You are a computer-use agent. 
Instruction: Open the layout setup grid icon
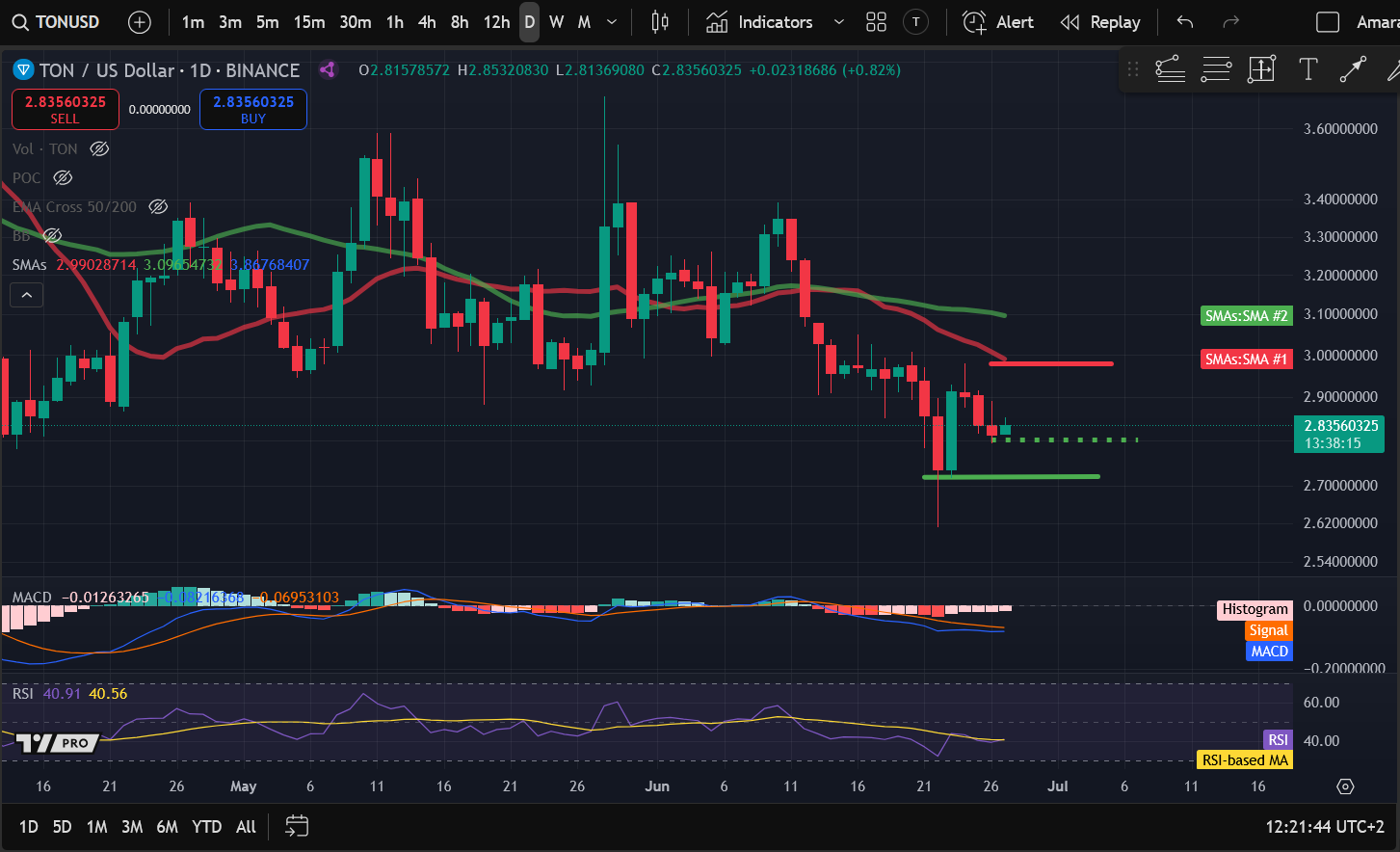876,22
